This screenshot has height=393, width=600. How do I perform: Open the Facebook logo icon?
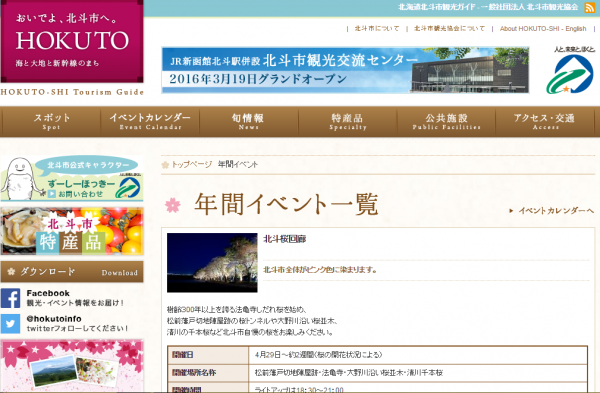pyautogui.click(x=10, y=298)
